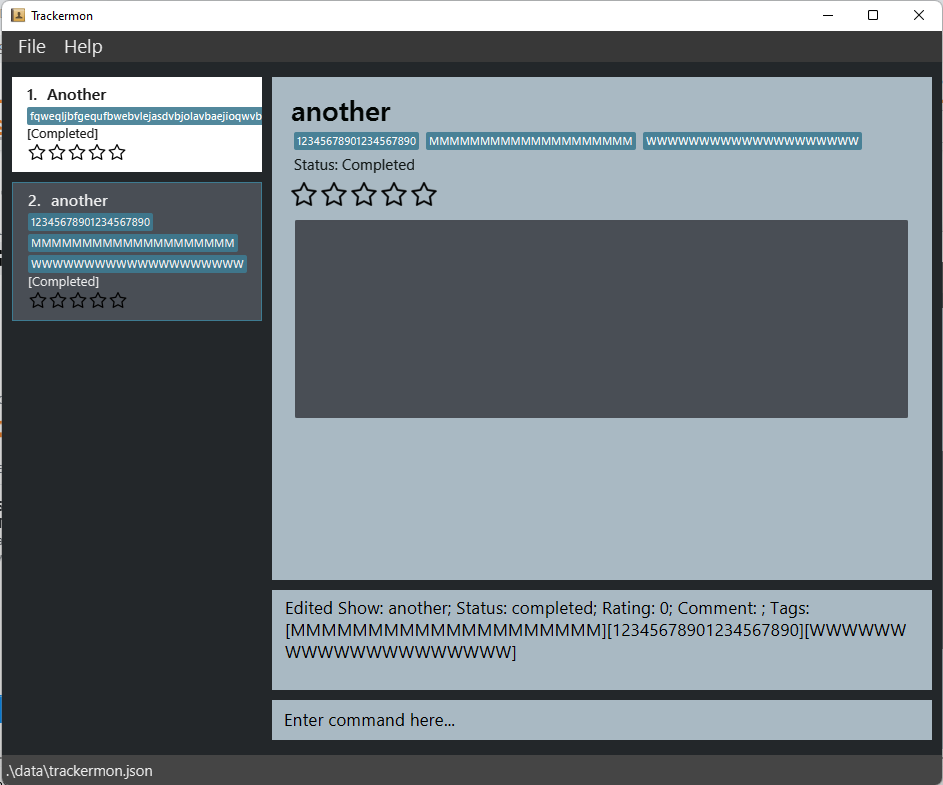The image size is (943, 785).
Task: Click fifth large star in the details panel
Action: (424, 194)
